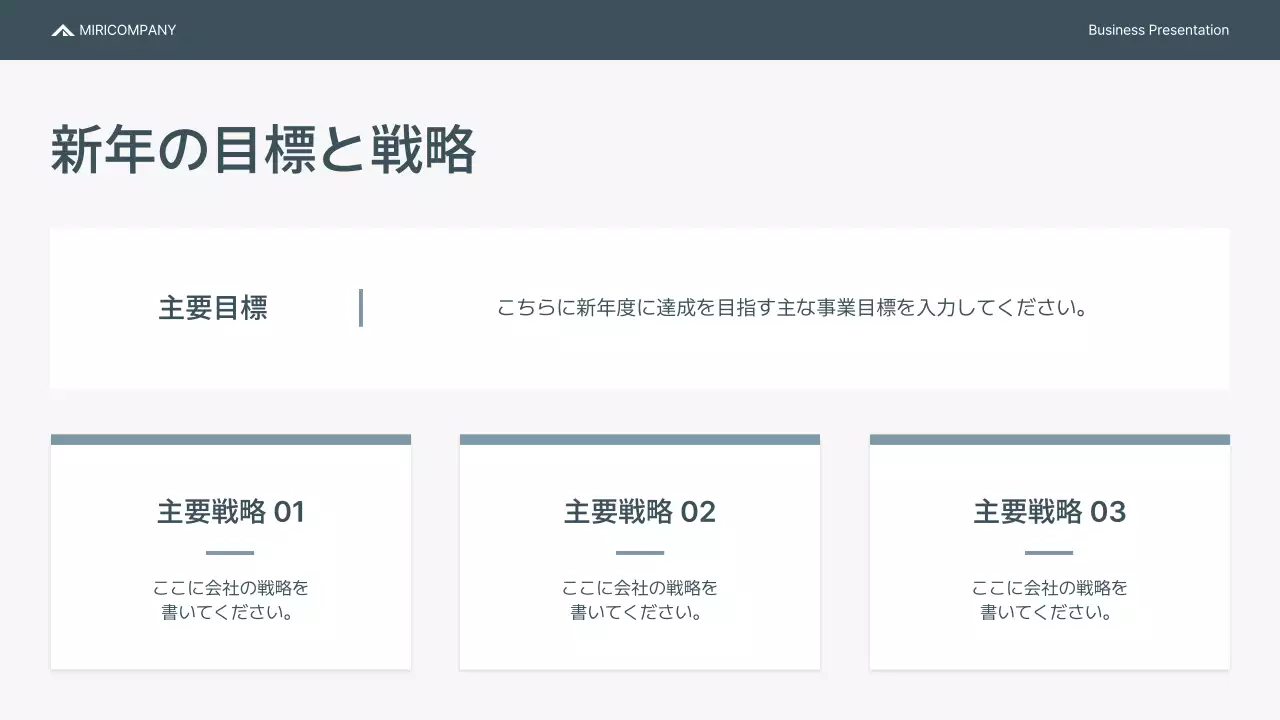Click the 主要戦略 01 card title
The image size is (1280, 720).
point(231,511)
